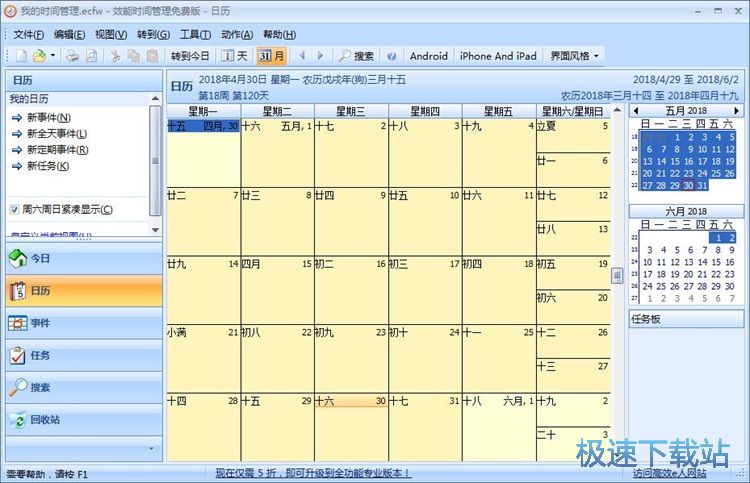The image size is (750, 483).
Task: Click 访问高效e人网站 link
Action: click(670, 473)
